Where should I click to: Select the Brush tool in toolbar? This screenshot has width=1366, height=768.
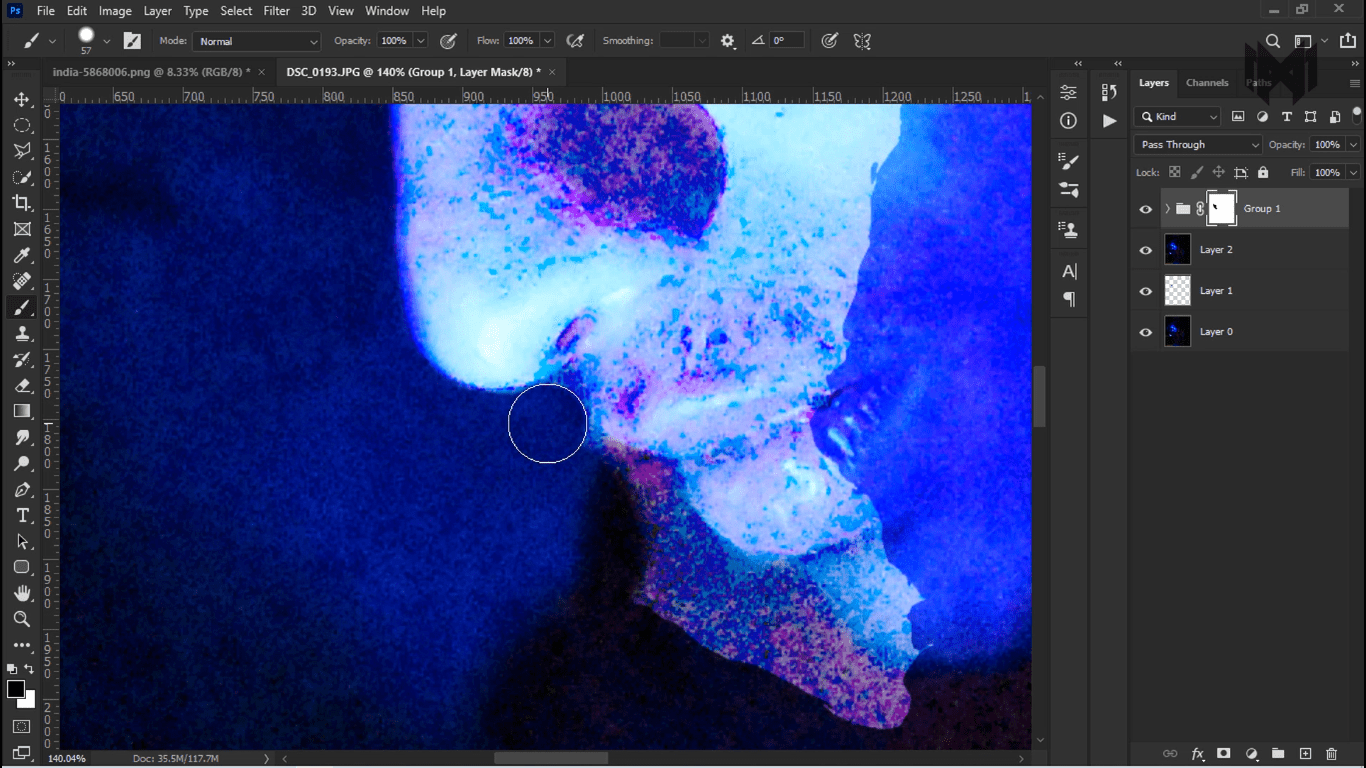pyautogui.click(x=21, y=308)
